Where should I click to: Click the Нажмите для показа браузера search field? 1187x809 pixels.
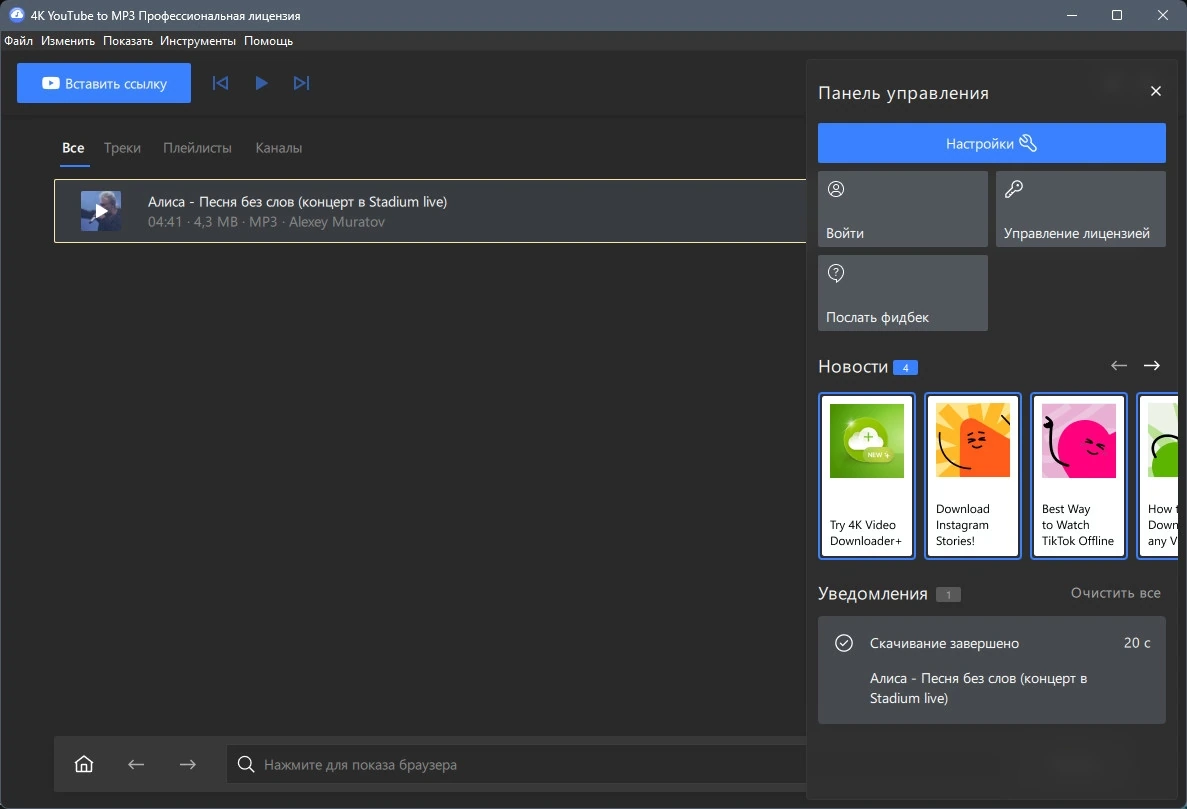point(516,764)
